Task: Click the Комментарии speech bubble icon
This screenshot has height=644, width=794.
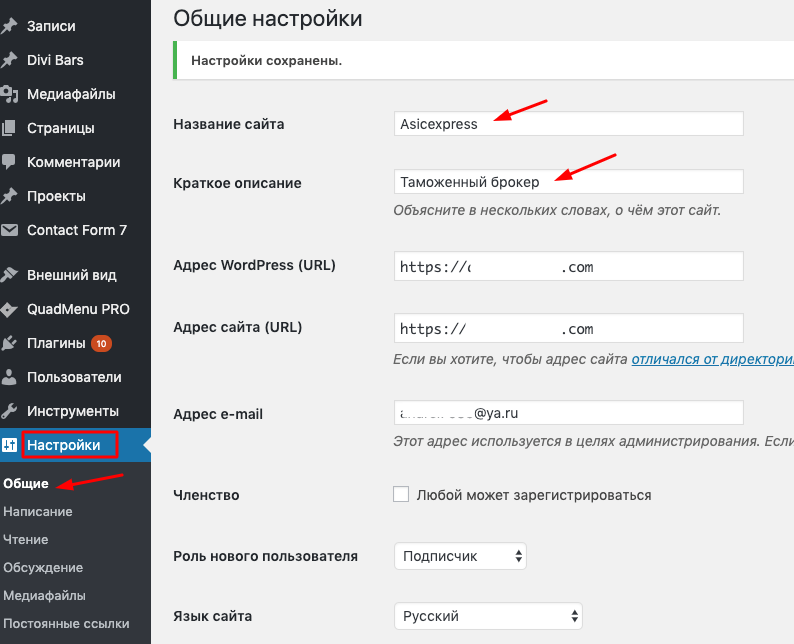Action: (9, 162)
